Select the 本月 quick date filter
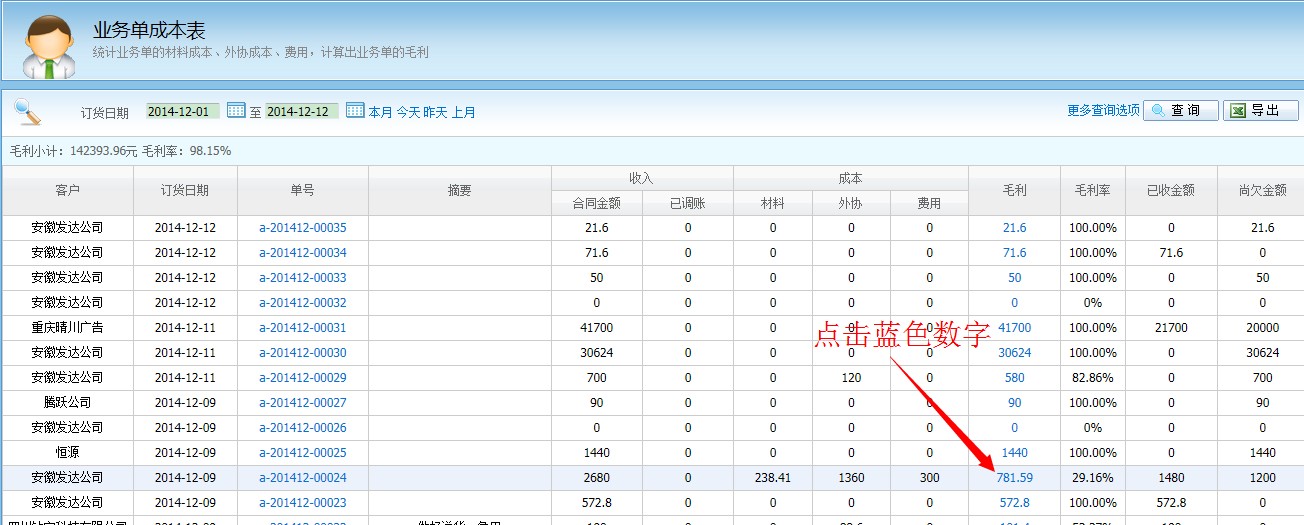 tap(381, 112)
